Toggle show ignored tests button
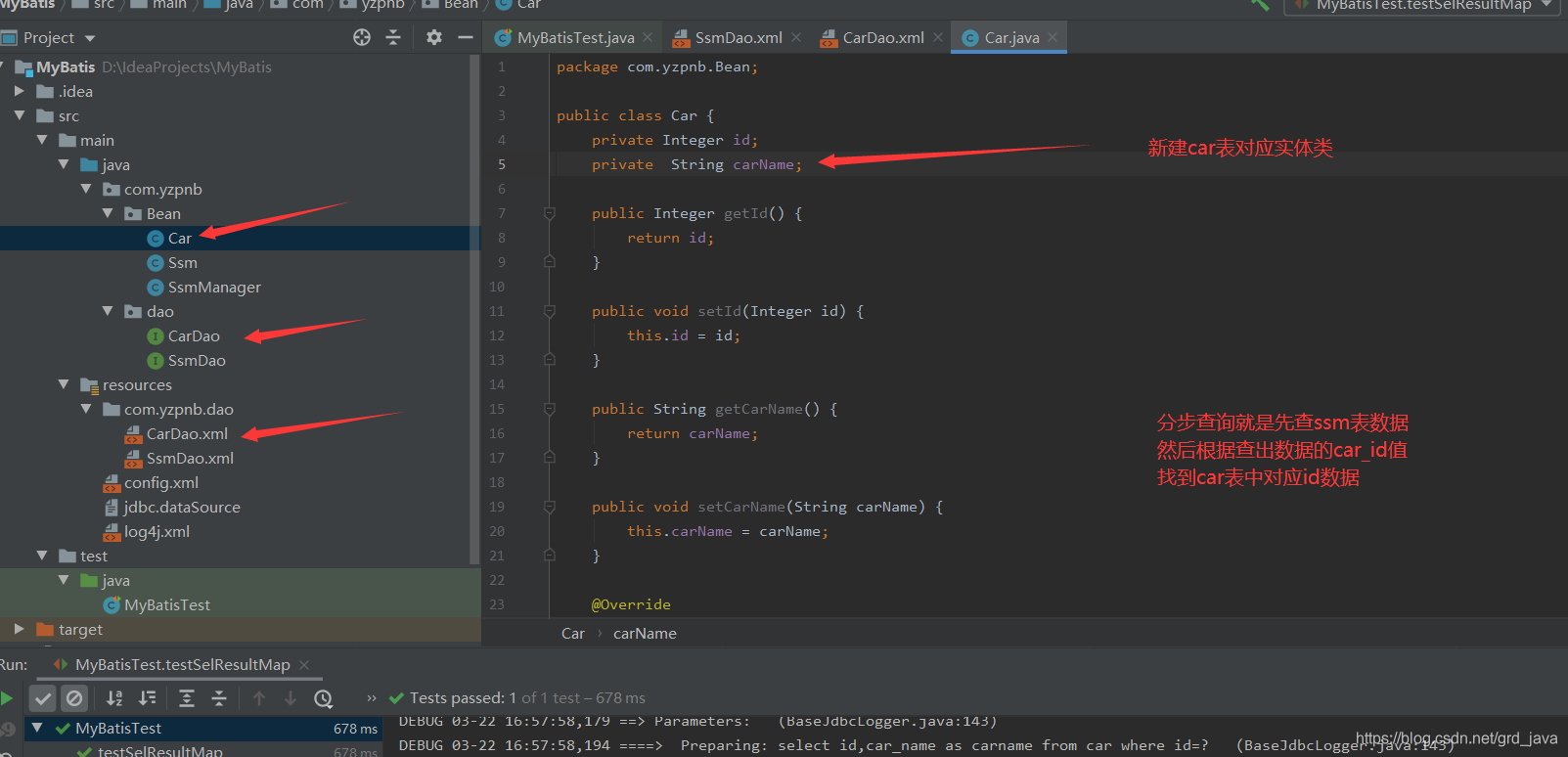 [x=74, y=698]
